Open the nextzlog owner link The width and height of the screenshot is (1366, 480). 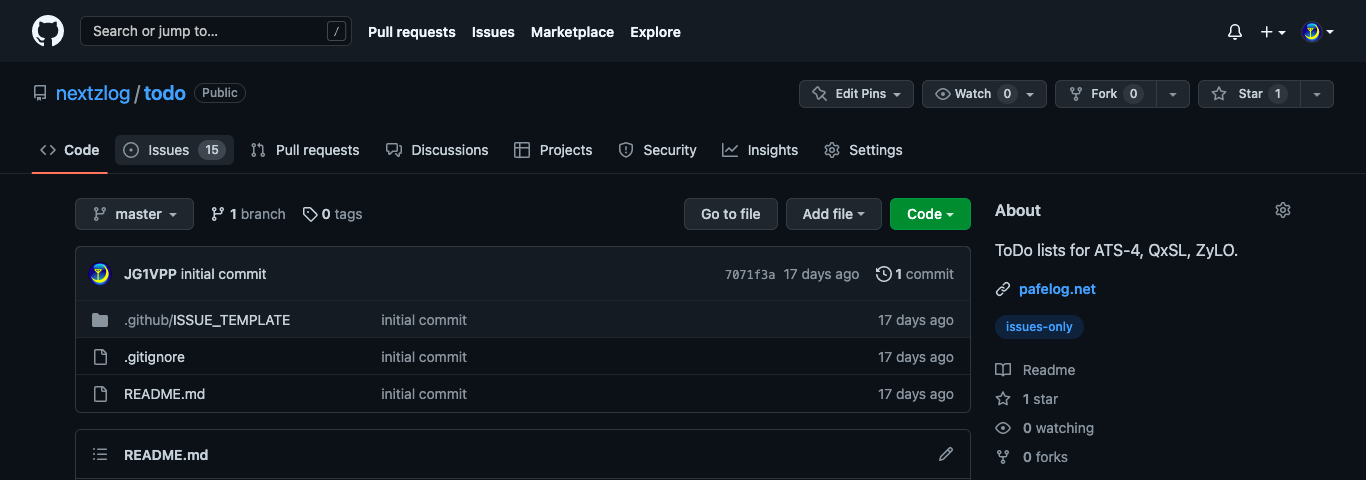(x=93, y=93)
